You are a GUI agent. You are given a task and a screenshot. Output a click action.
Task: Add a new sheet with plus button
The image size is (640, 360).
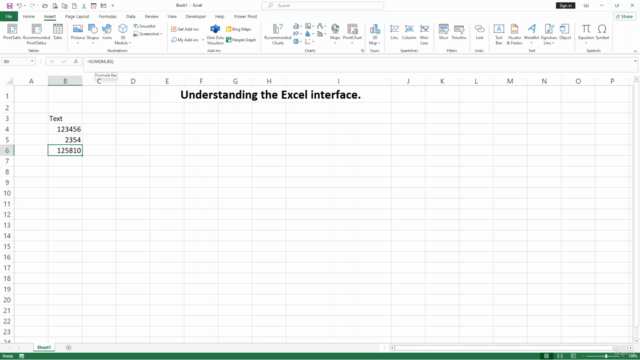pos(69,347)
